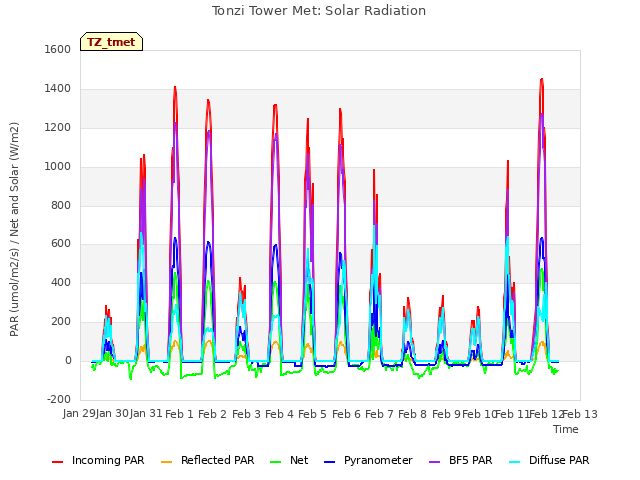The width and height of the screenshot is (640, 480).
Task: Click the Feb 8 x-axis date label
Action: [x=412, y=414]
